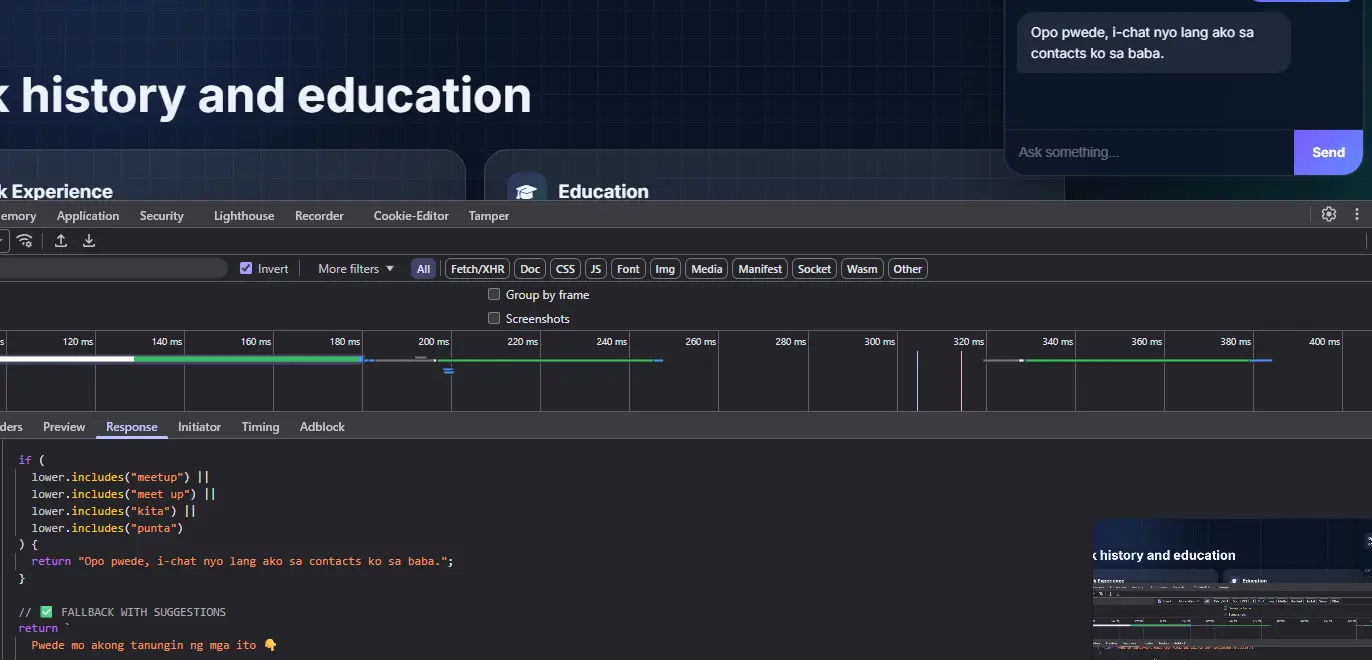Click the network filter text field
Viewport: 1372px width, 660px height.
click(x=113, y=268)
